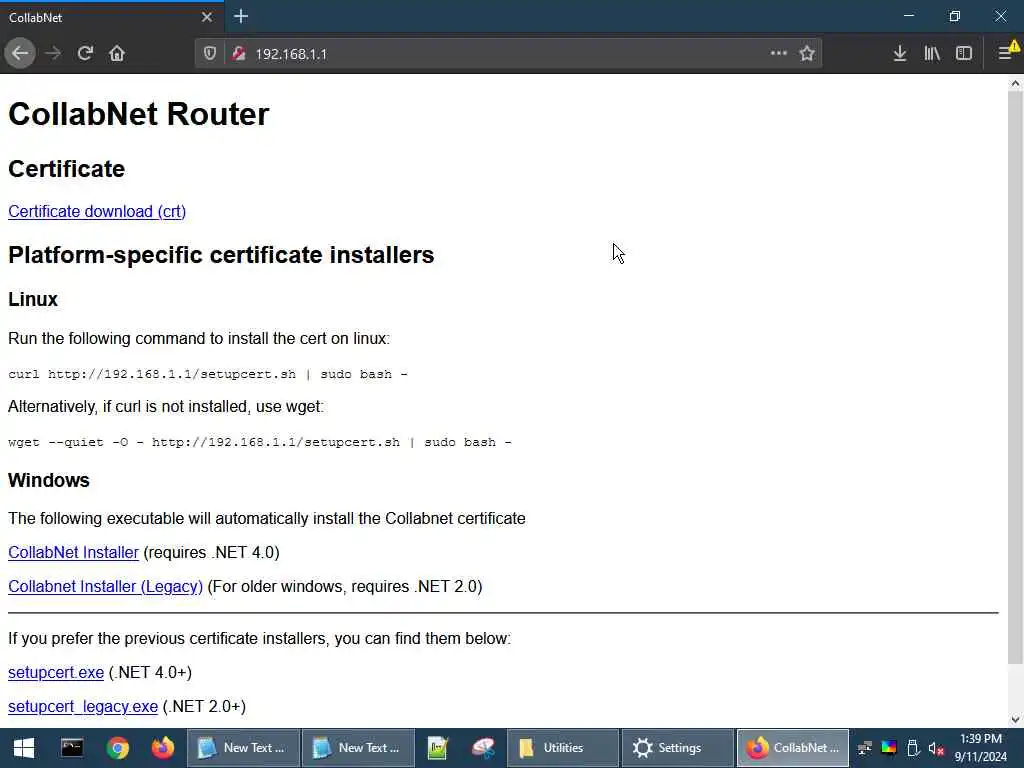This screenshot has width=1024, height=768.
Task: Open the downloads panel
Action: point(900,54)
